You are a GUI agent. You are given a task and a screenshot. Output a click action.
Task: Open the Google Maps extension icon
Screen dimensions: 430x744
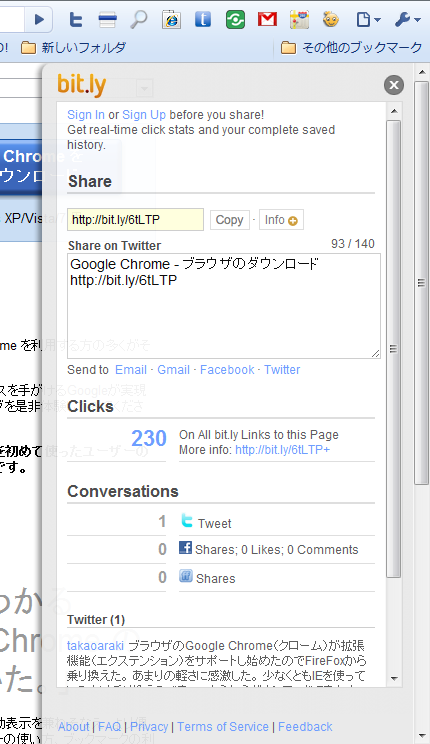coord(299,19)
